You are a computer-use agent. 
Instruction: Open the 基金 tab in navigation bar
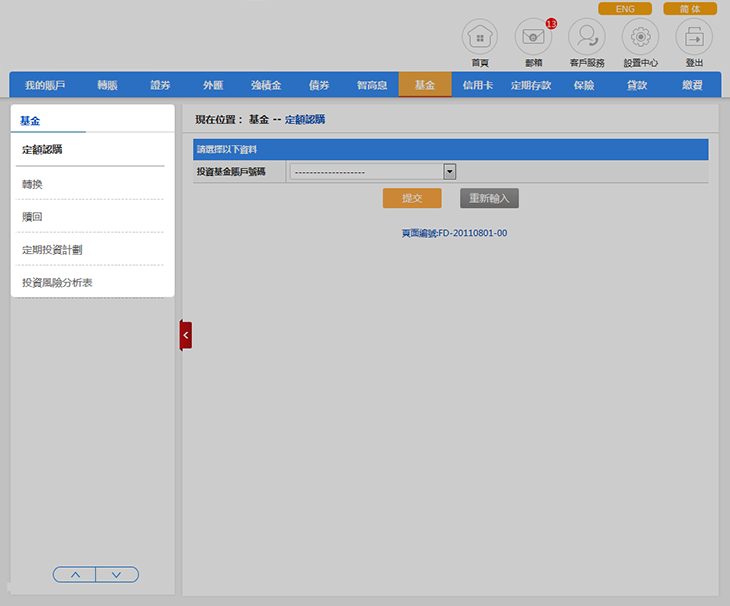point(425,85)
